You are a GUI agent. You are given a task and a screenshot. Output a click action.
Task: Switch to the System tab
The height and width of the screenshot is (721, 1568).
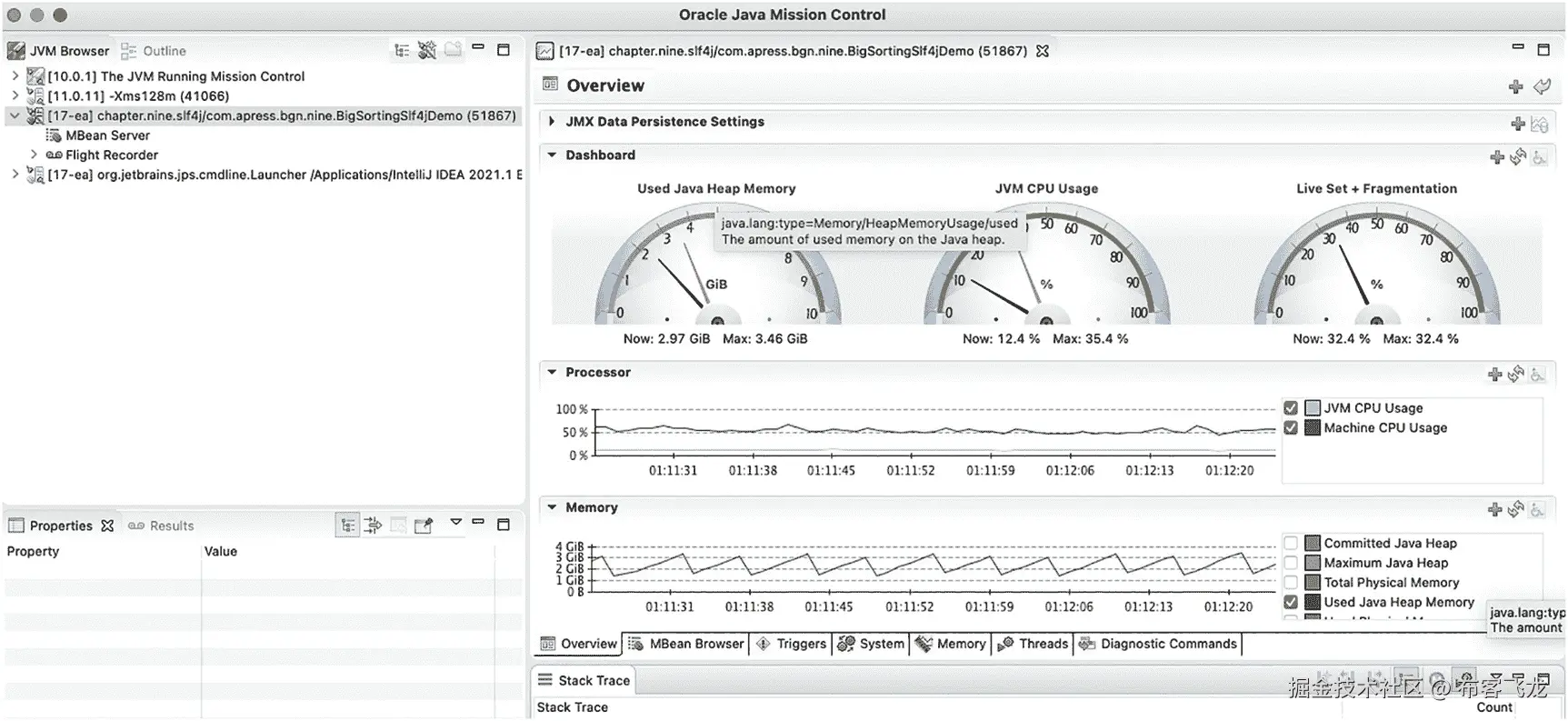[x=871, y=644]
